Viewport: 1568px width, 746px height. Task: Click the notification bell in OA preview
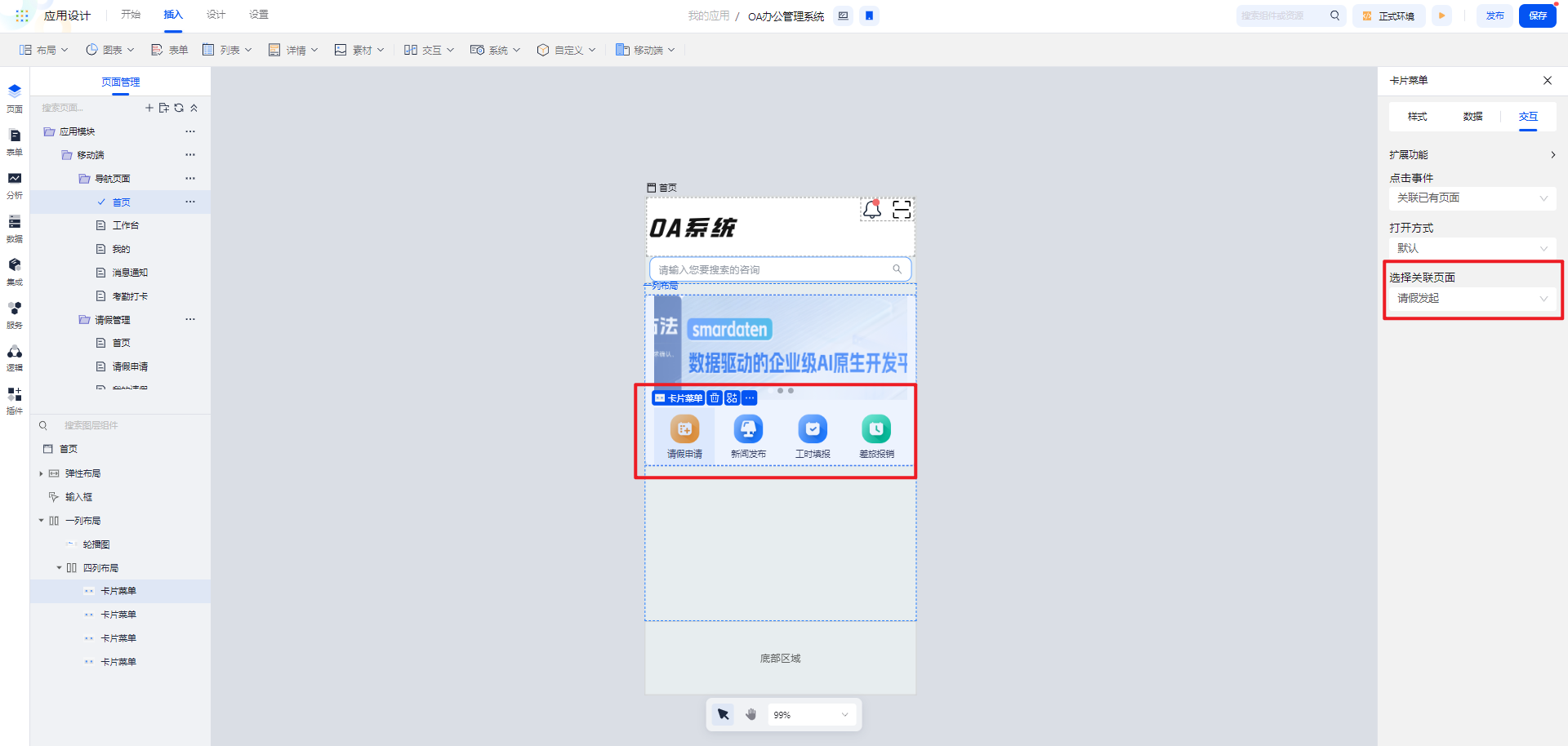[872, 210]
